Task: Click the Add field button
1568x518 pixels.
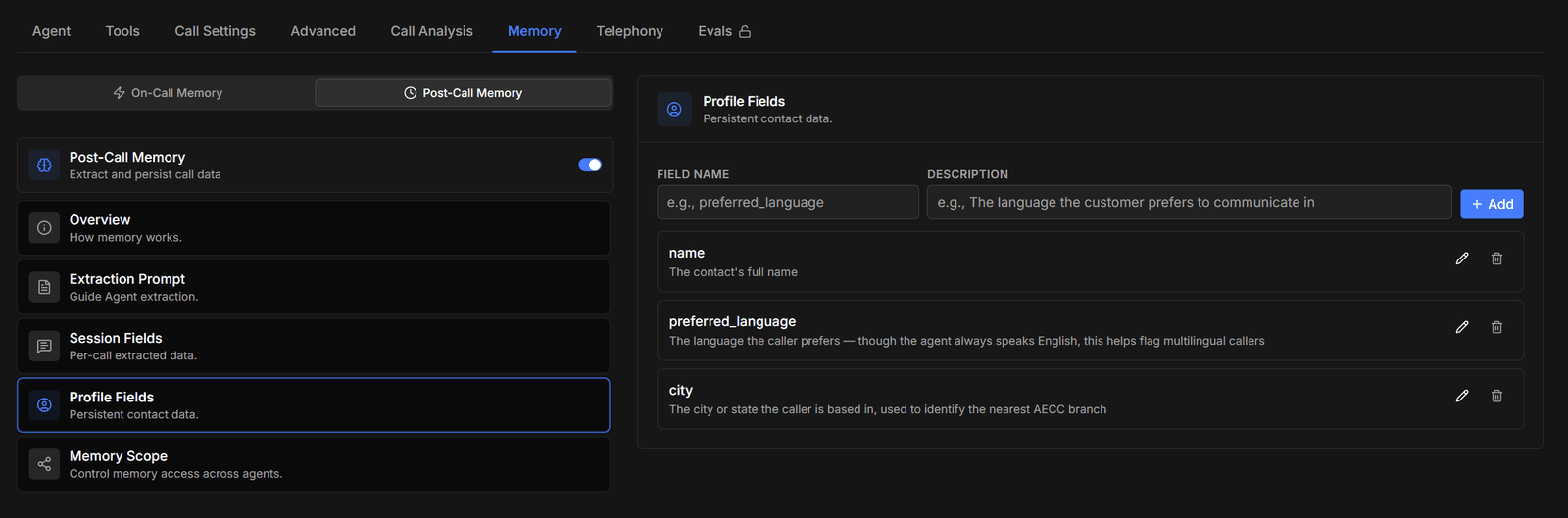Action: point(1492,204)
